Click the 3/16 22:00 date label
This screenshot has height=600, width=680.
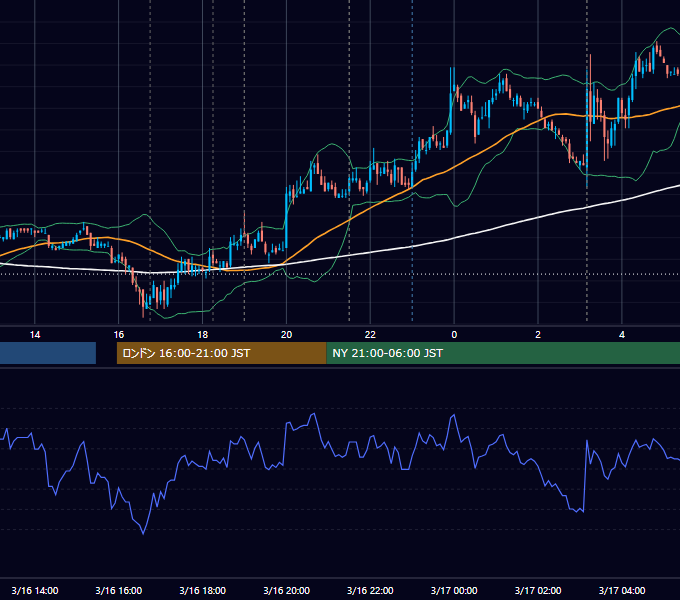click(x=370, y=590)
